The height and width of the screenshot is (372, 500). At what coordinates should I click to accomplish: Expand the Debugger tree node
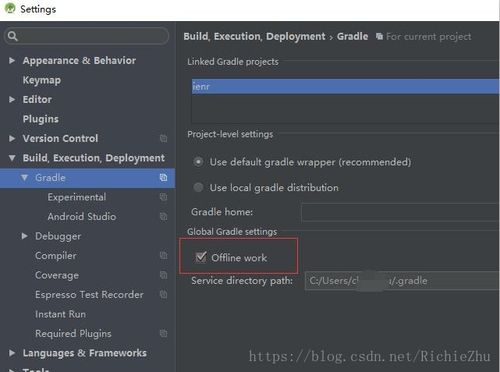[24, 236]
